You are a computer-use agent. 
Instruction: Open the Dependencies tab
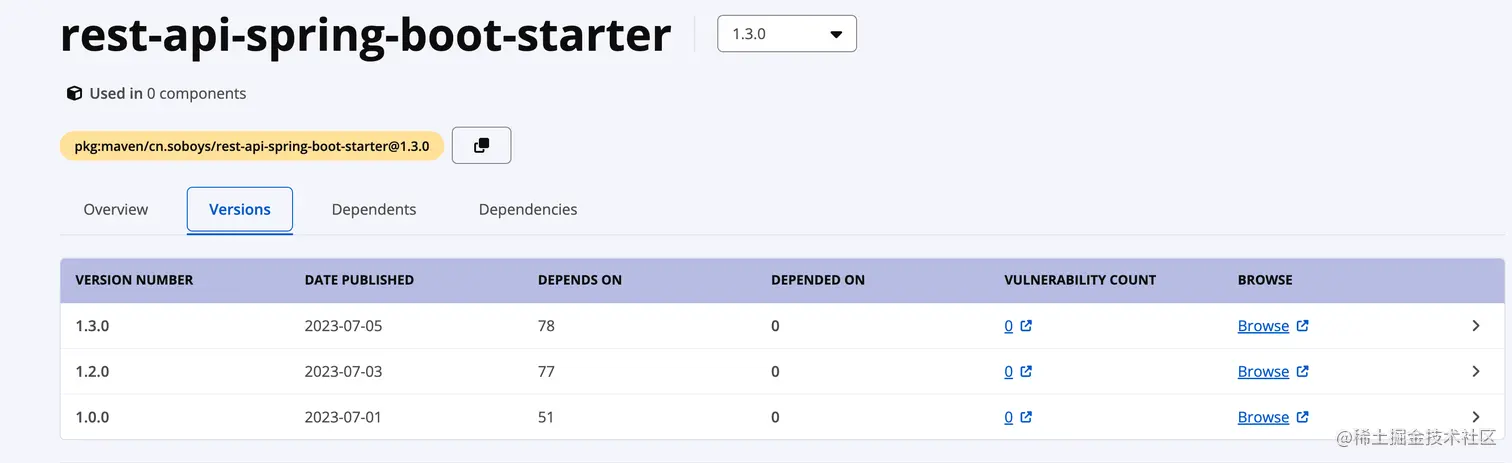(528, 209)
